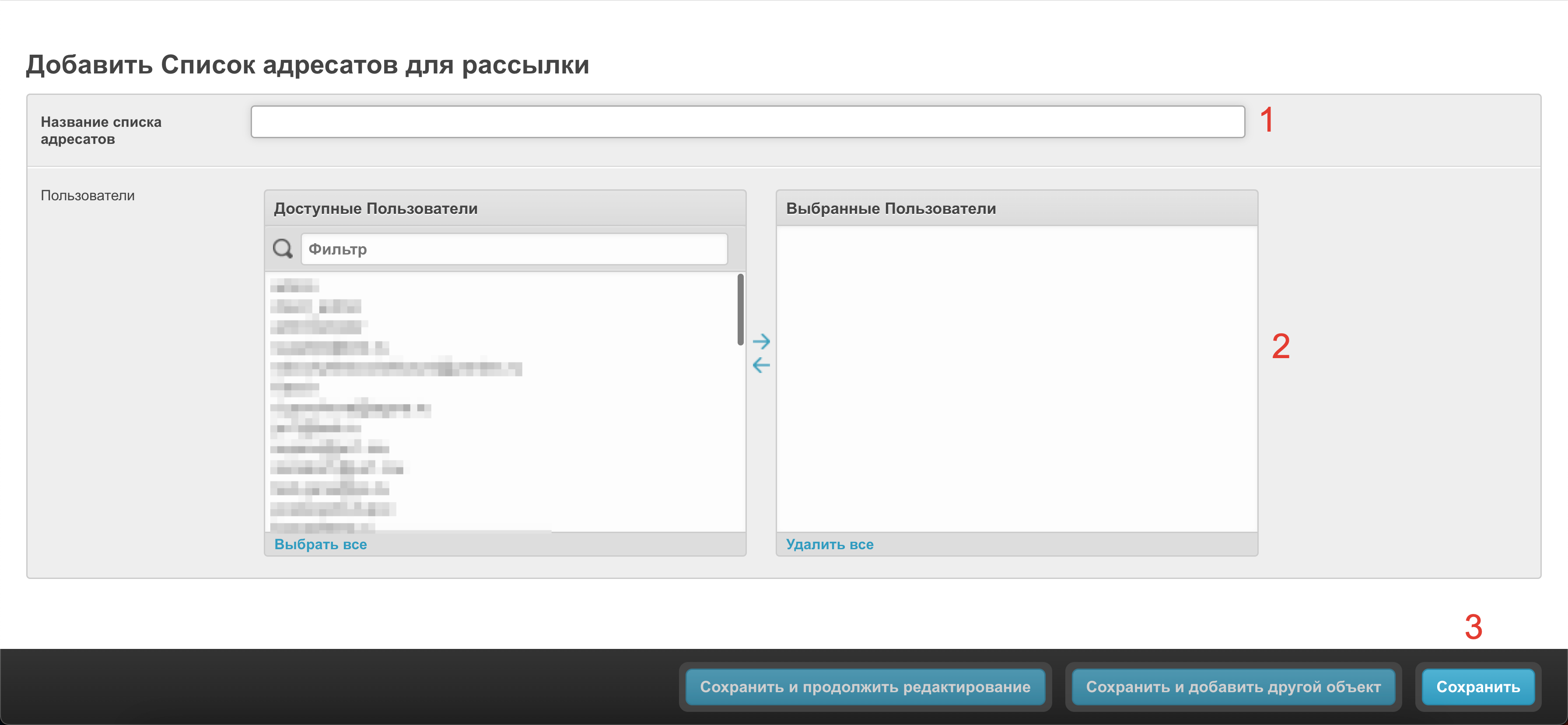The width and height of the screenshot is (1568, 725).
Task: Select the longest entry in available users
Action: click(395, 368)
